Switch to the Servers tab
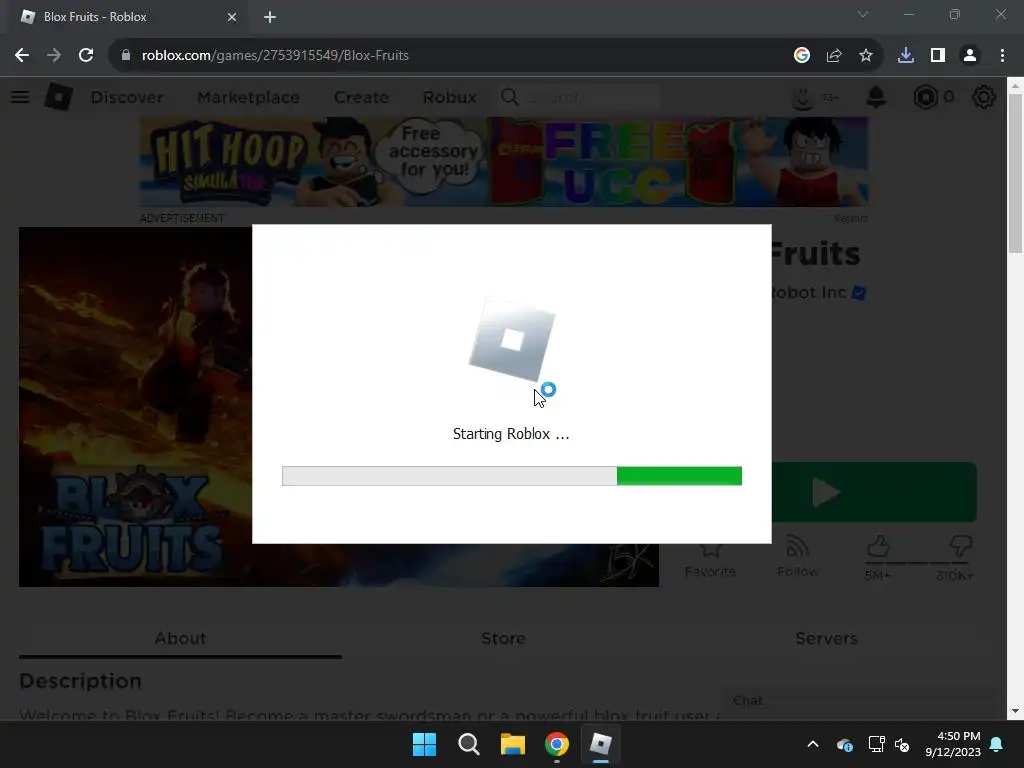1024x768 pixels. (x=826, y=638)
